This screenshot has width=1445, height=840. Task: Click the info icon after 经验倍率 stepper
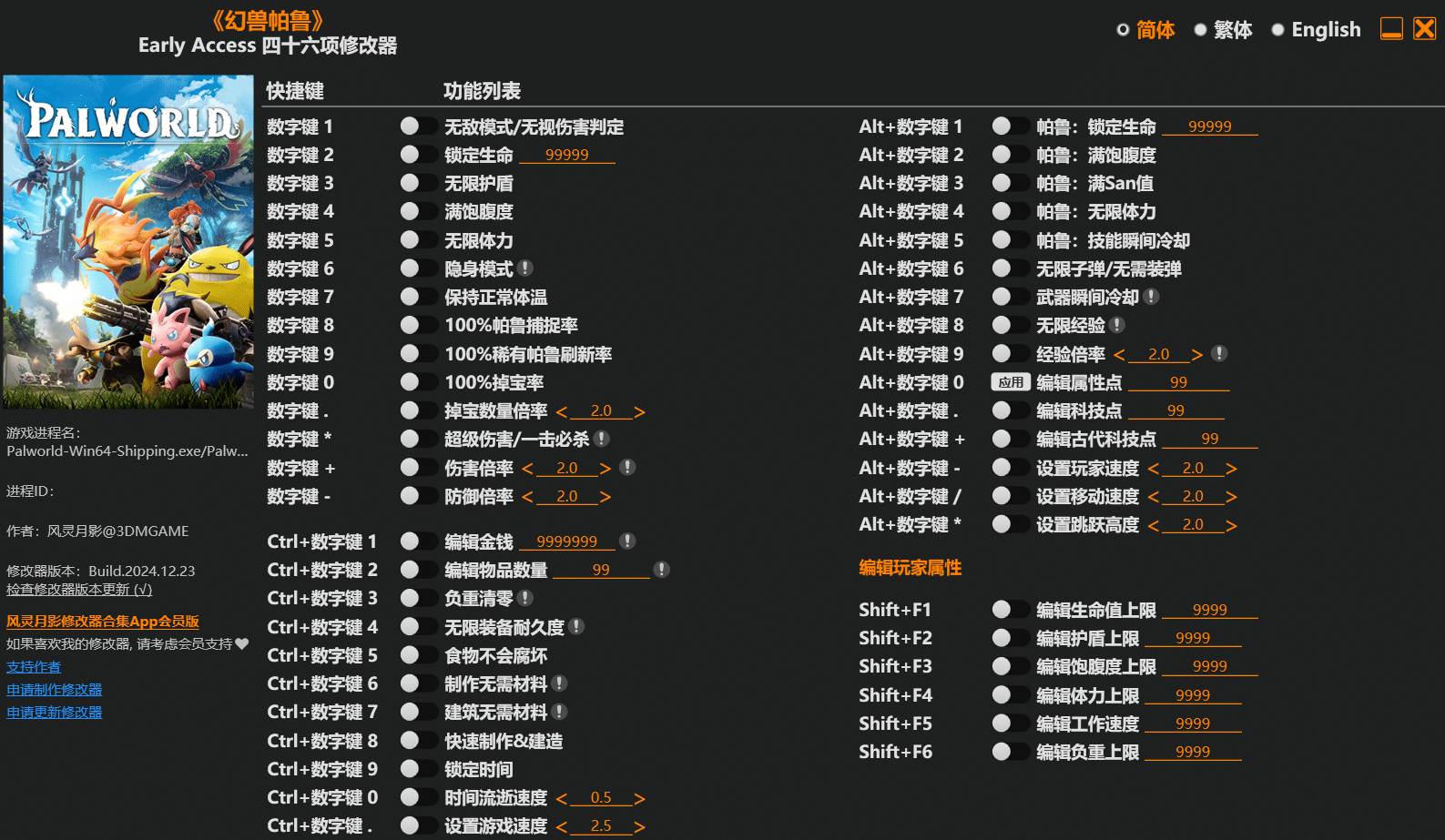[x=1220, y=354]
